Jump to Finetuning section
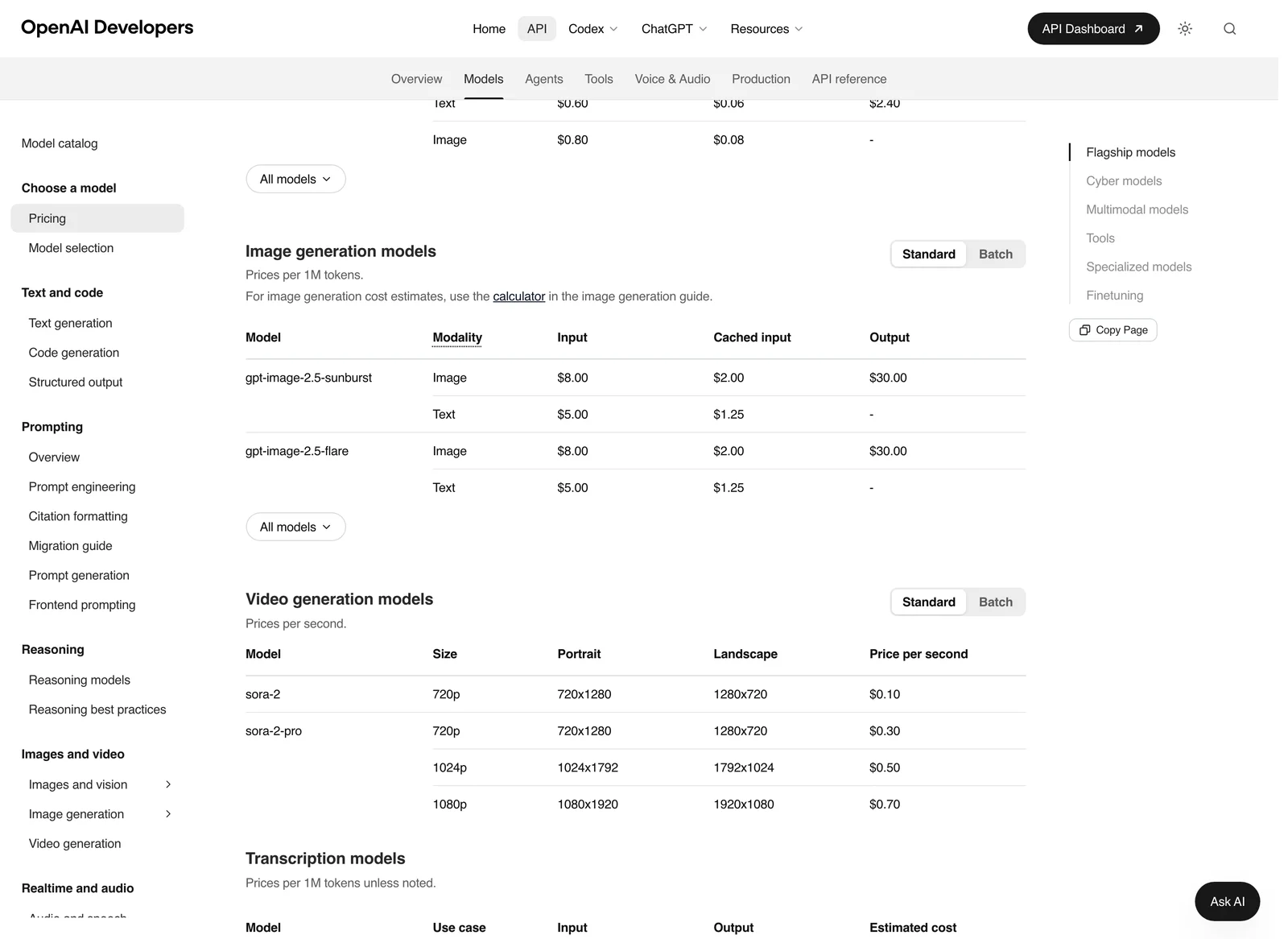 pos(1114,296)
